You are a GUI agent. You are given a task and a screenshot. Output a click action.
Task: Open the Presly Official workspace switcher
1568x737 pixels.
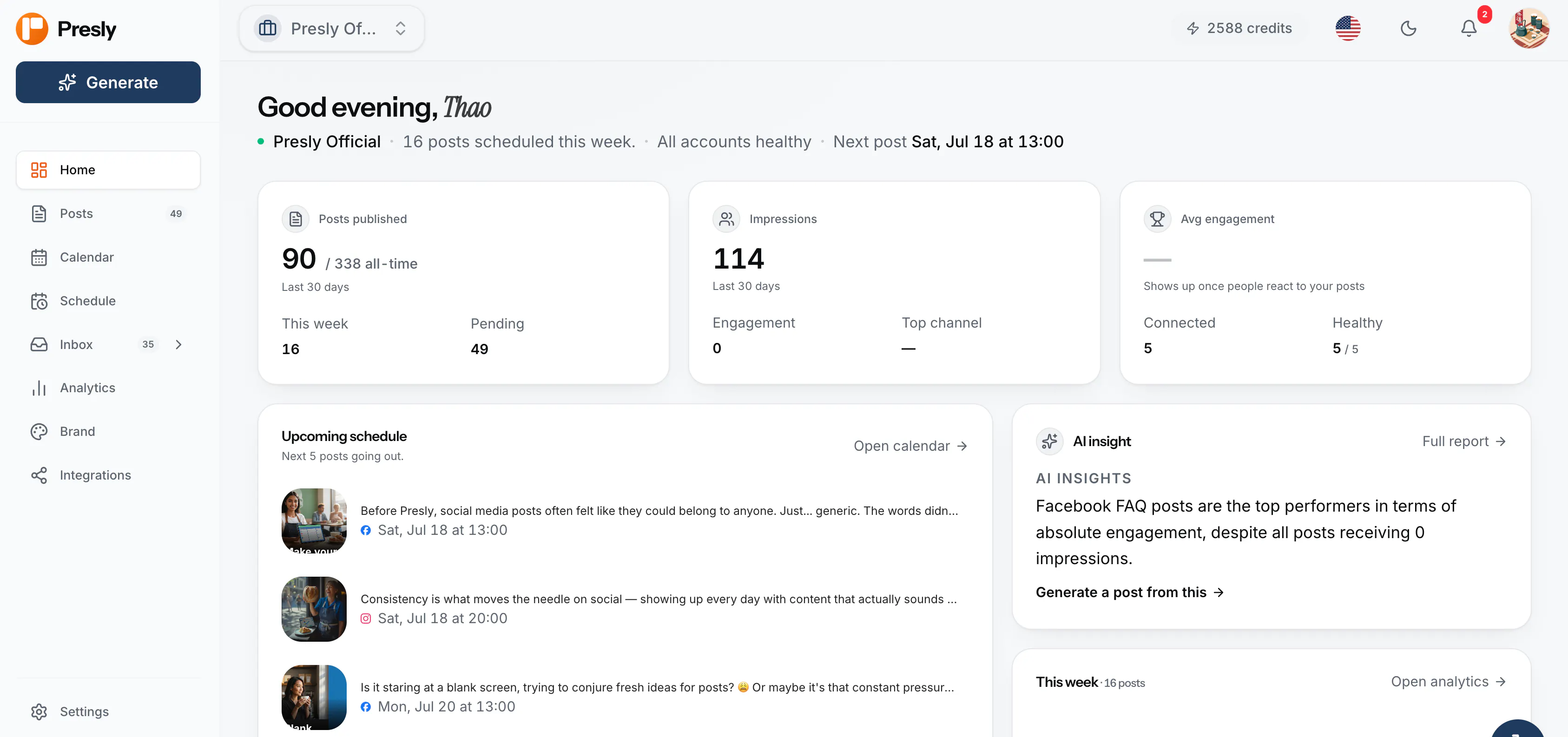332,29
